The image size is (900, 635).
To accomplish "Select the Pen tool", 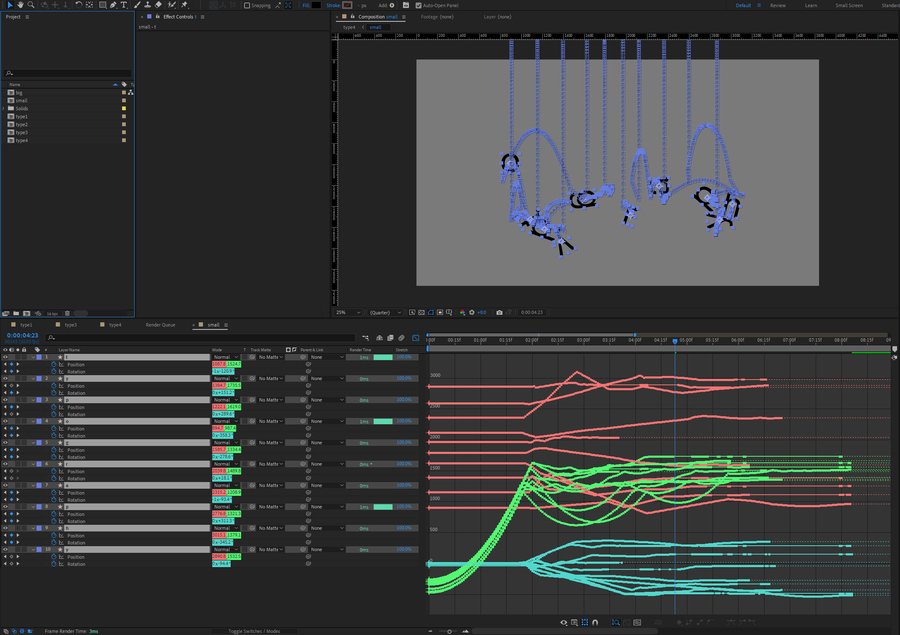I will [112, 5].
